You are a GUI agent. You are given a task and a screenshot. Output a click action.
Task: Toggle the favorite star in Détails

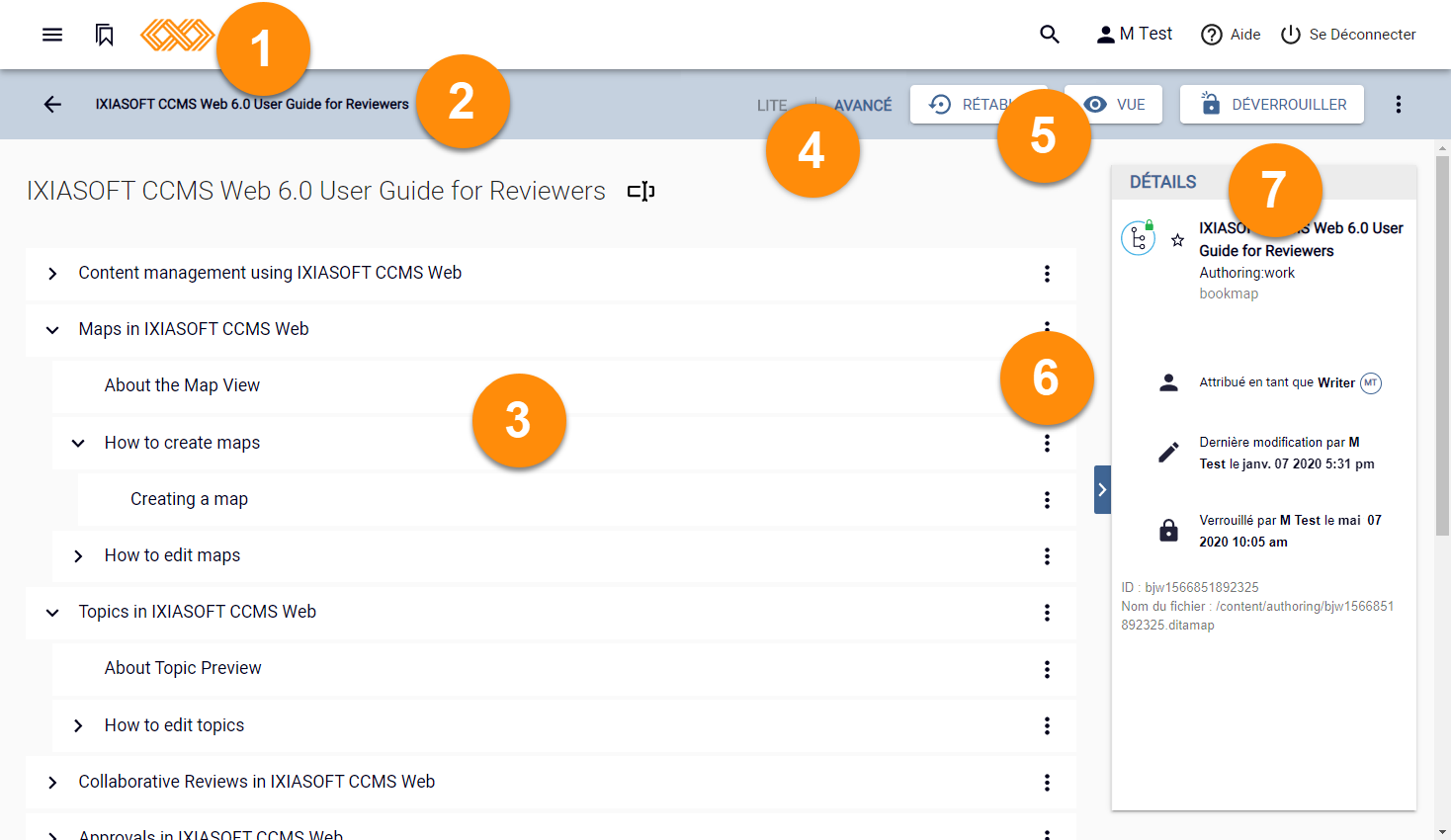coord(1177,240)
